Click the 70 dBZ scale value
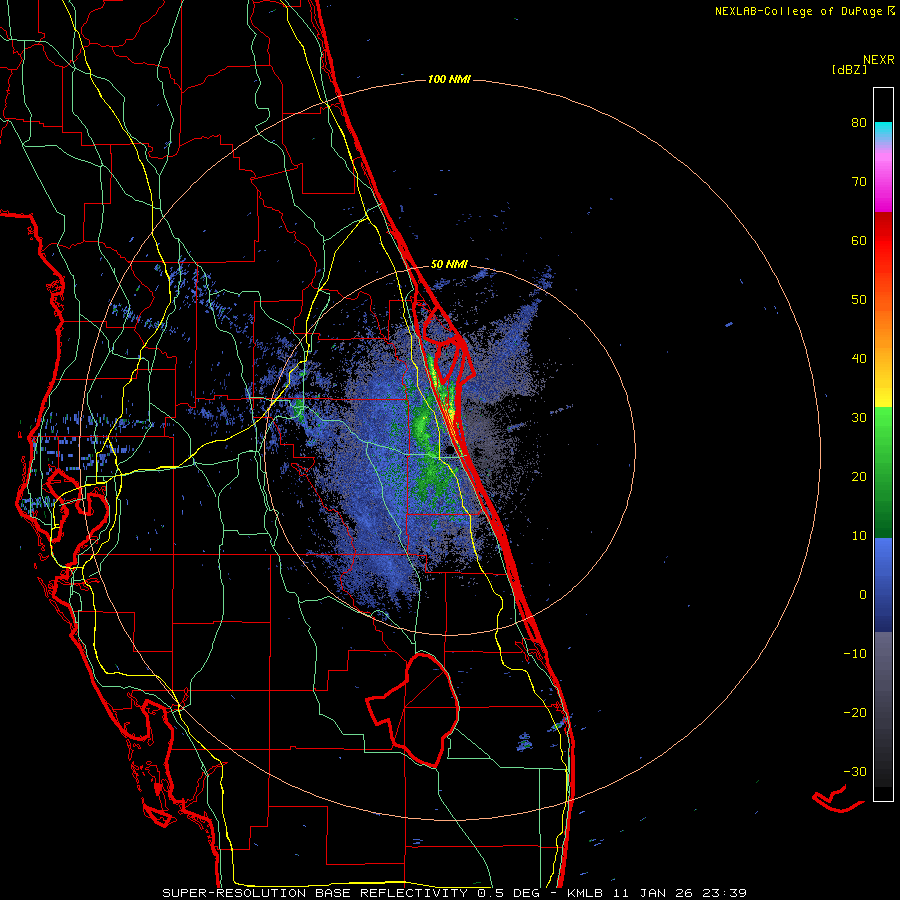Viewport: 900px width, 900px height. pyautogui.click(x=859, y=182)
